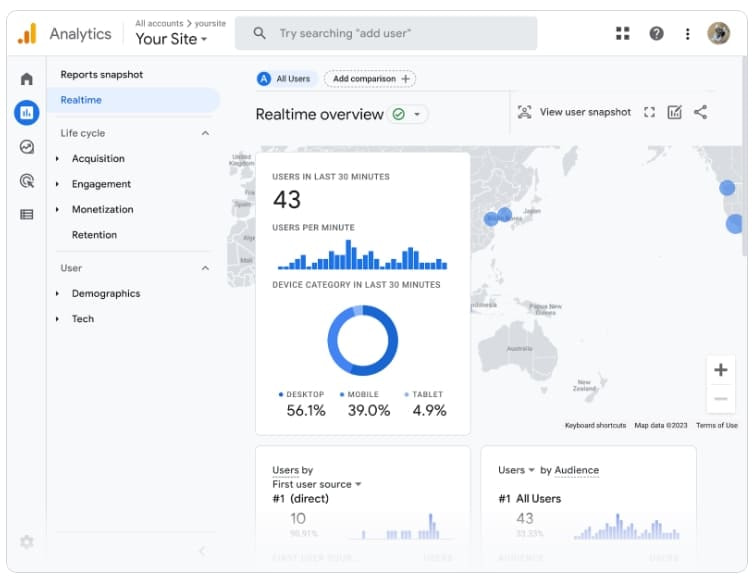Click the Add comparison button
Screen dimensions: 755x579
[370, 79]
